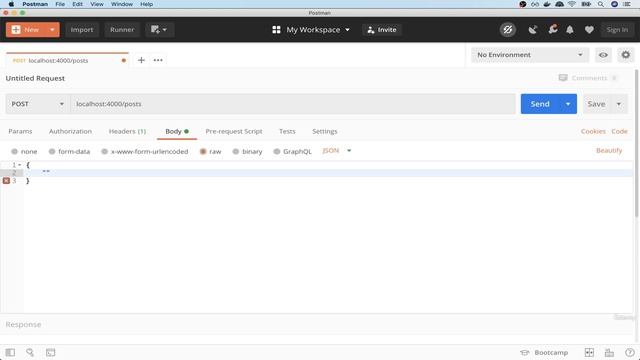Image resolution: width=640 pixels, height=360 pixels.
Task: Switch to the Tests tab
Action: tap(287, 131)
